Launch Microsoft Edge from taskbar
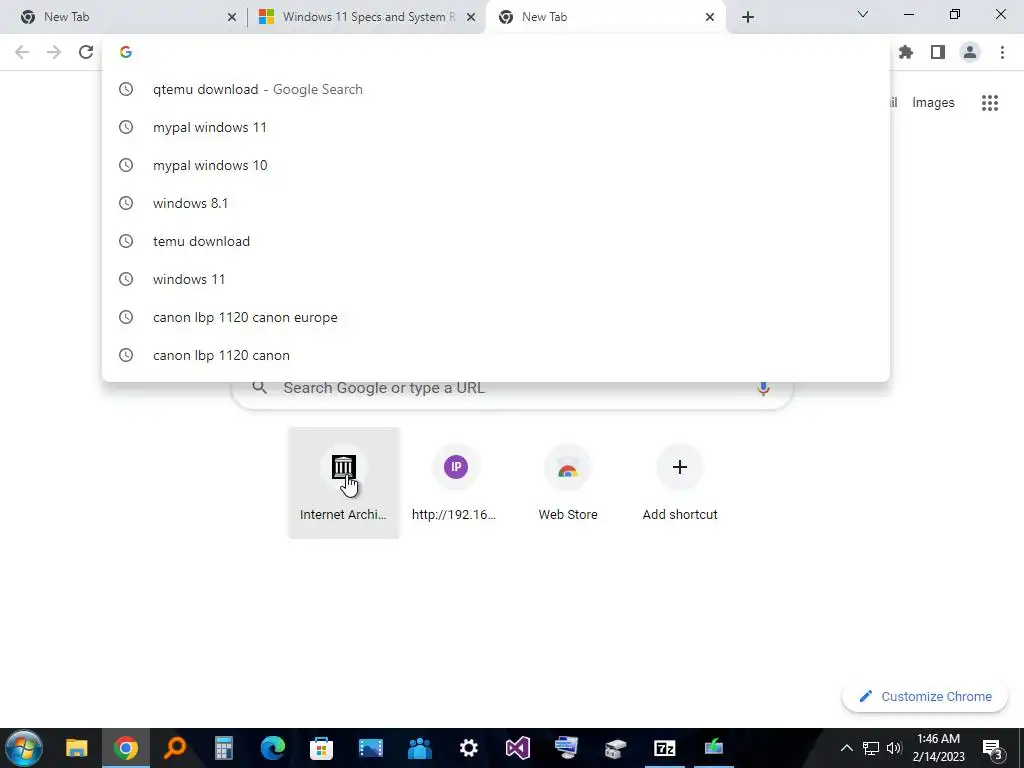 (272, 748)
